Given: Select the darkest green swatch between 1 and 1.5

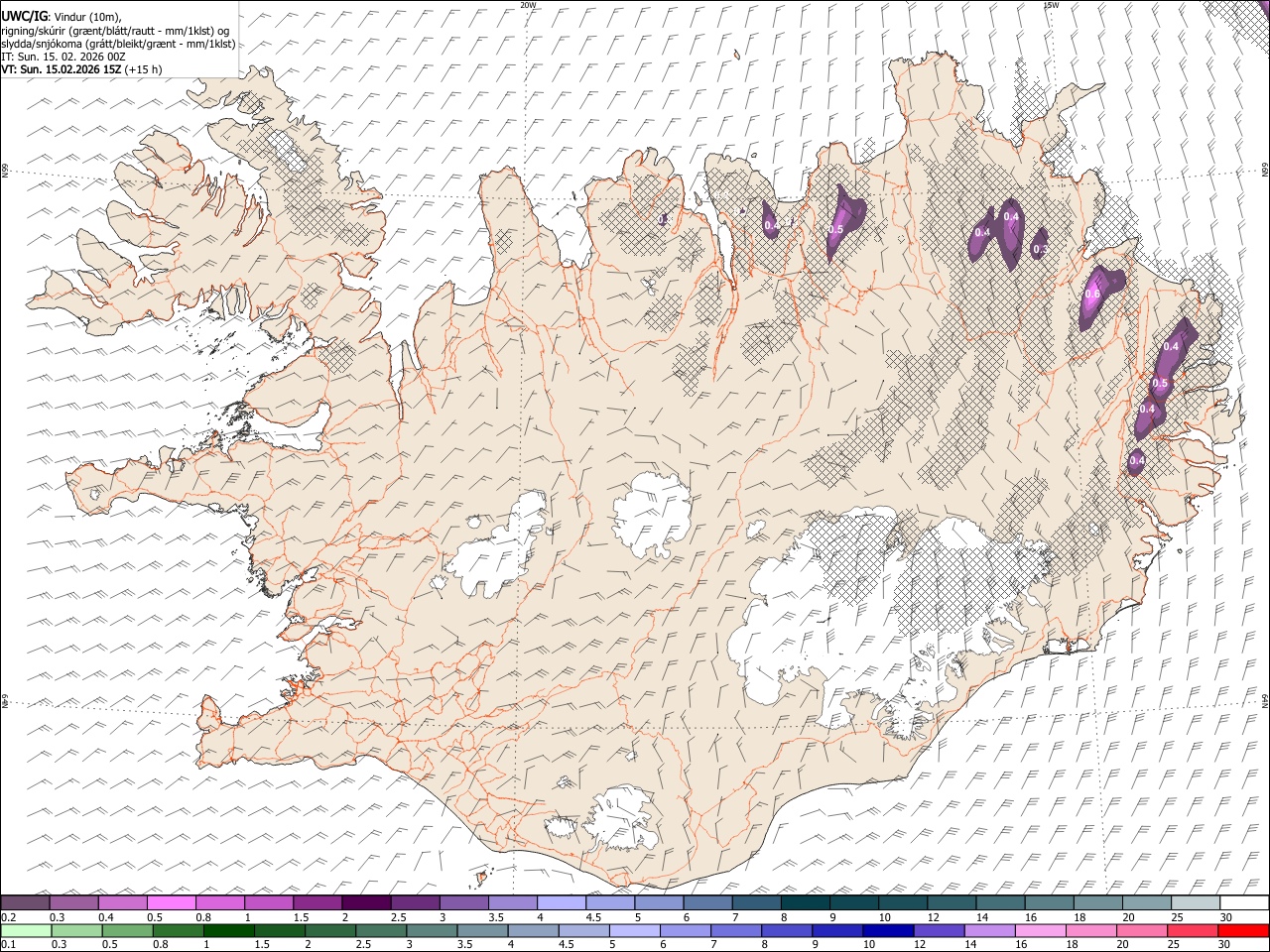Looking at the screenshot, I should tap(230, 930).
